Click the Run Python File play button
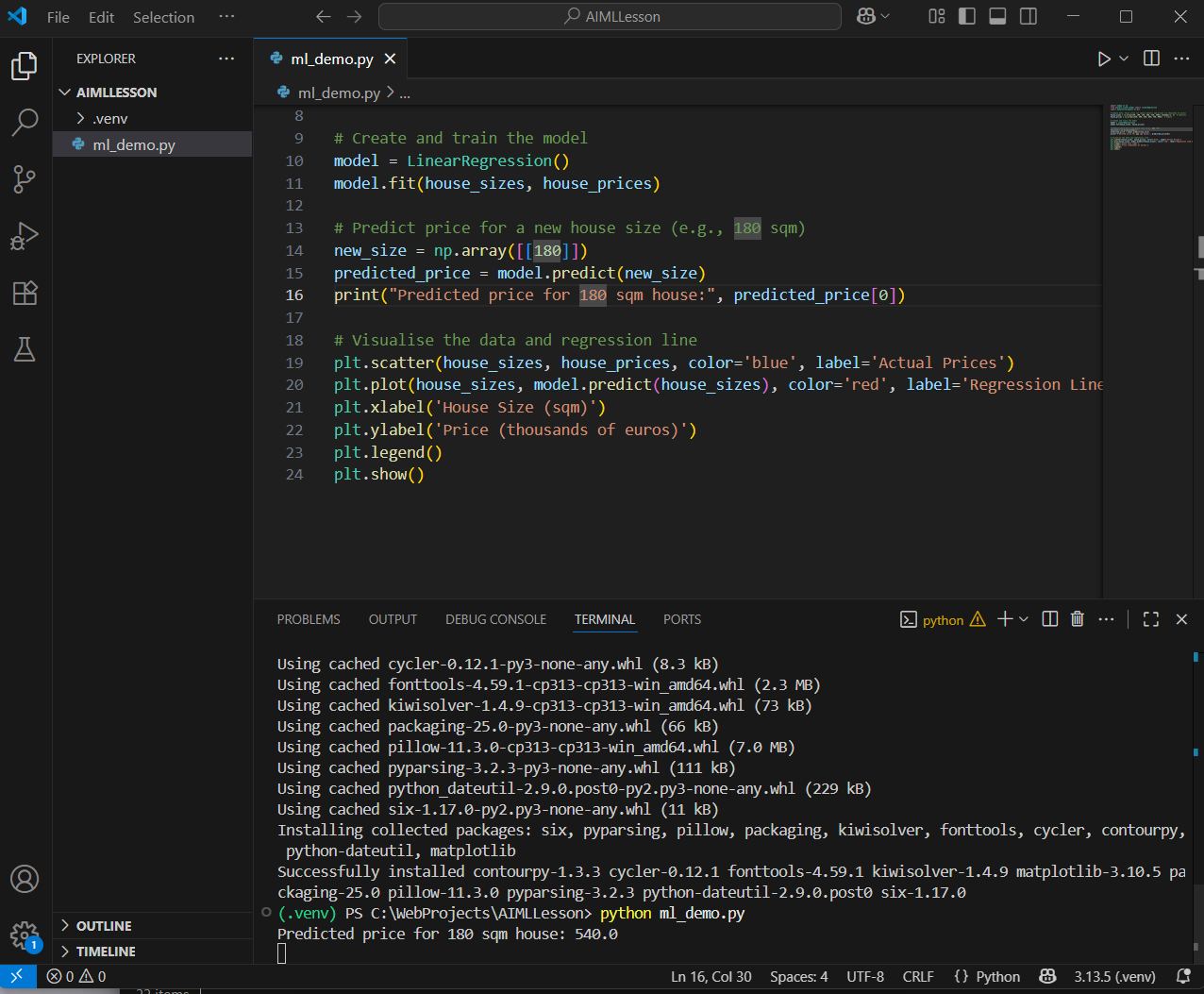The width and height of the screenshot is (1204, 994). click(x=1103, y=59)
